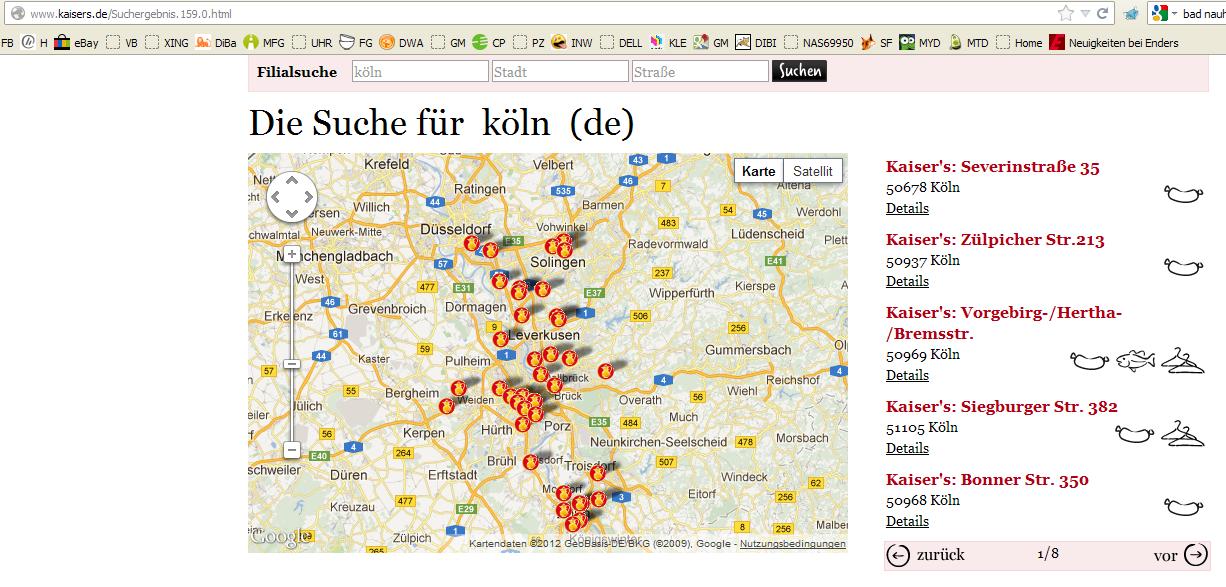Click the map zoom in plus button

[292, 254]
